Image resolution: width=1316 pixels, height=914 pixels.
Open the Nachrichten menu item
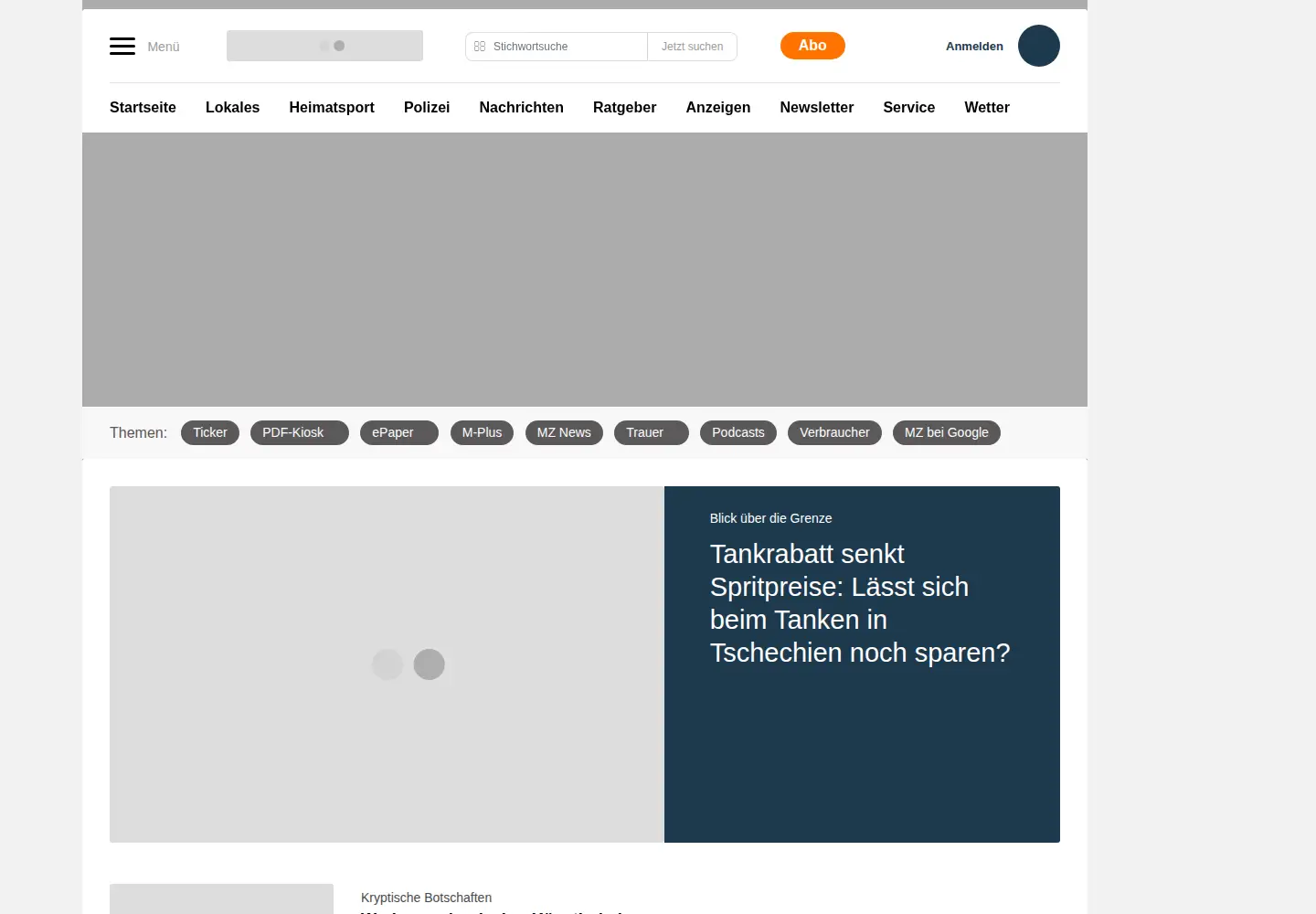tap(521, 107)
